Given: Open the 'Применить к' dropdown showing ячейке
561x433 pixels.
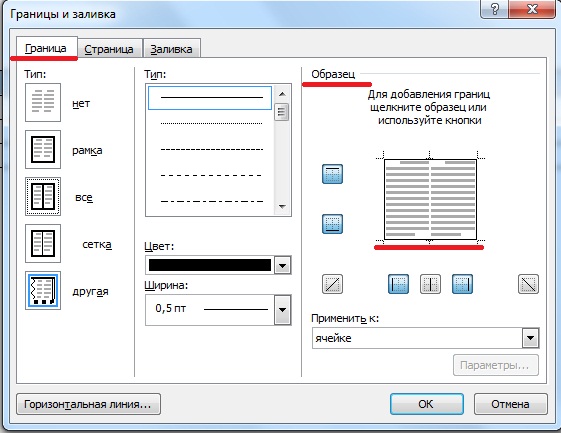Looking at the screenshot, I should [425, 338].
